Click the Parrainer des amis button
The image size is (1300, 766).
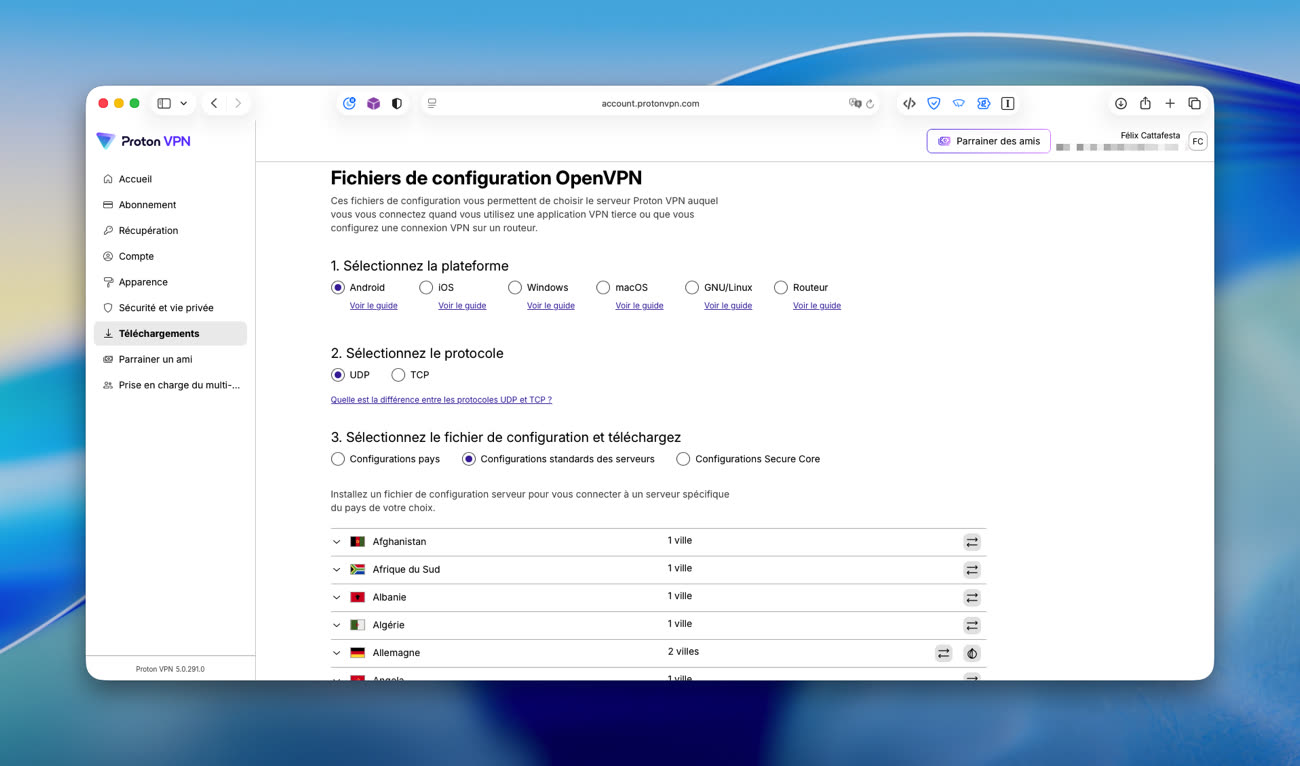(x=988, y=141)
